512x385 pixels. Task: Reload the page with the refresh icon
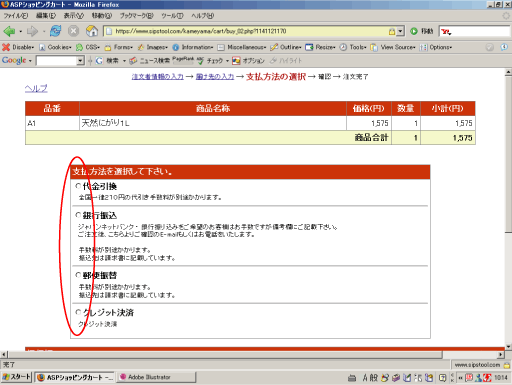pyautogui.click(x=55, y=31)
